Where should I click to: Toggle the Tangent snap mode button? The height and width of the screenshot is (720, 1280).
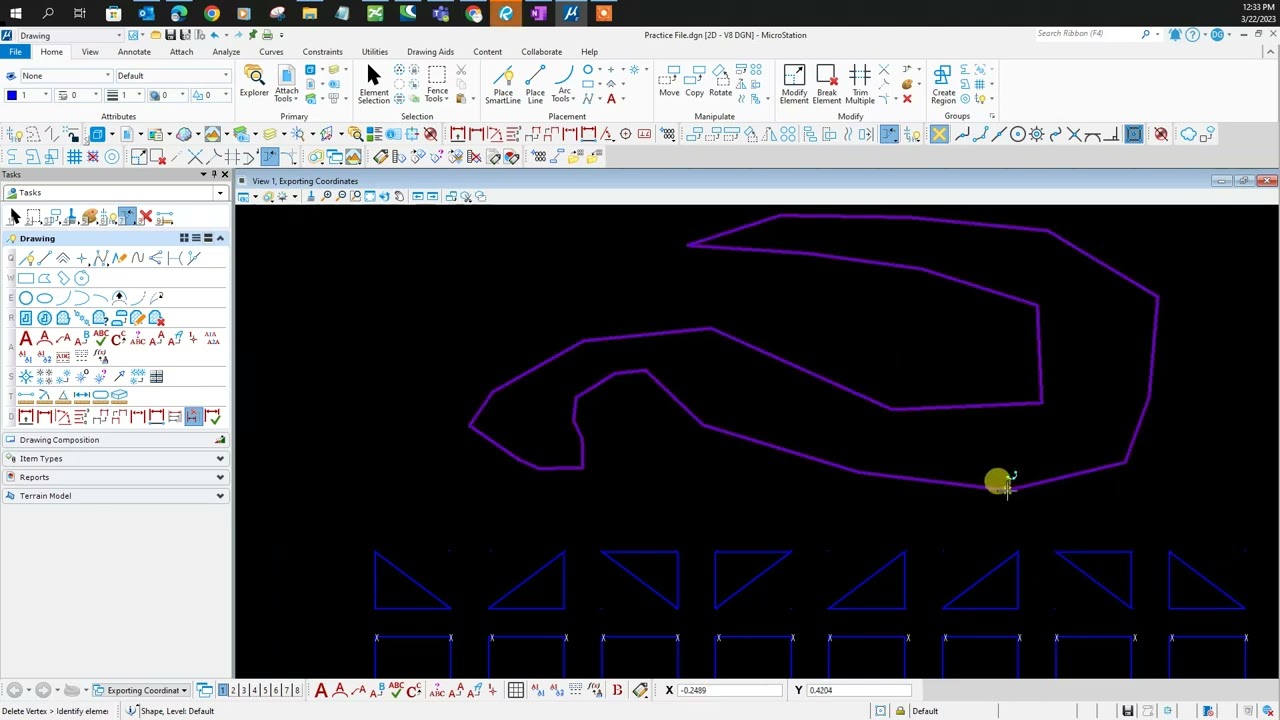1093,135
